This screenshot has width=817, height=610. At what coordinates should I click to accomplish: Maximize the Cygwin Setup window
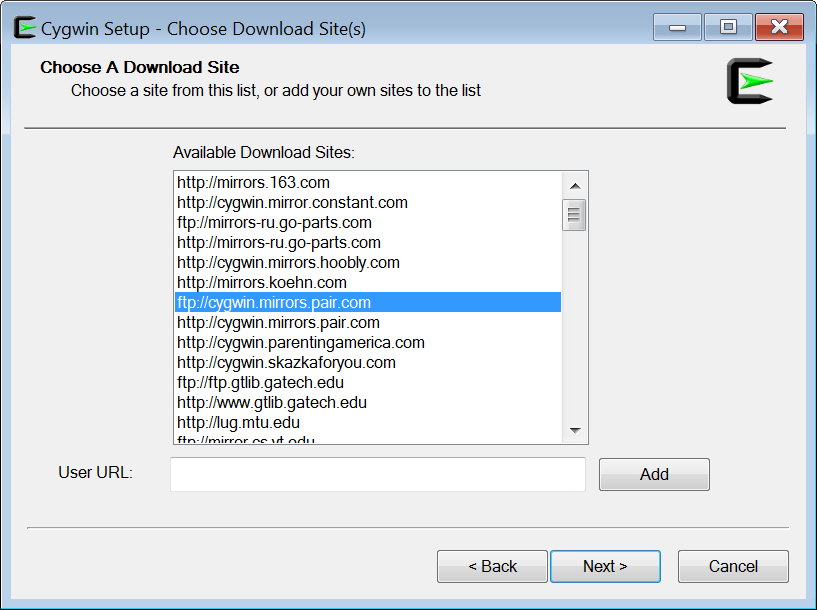tap(728, 27)
